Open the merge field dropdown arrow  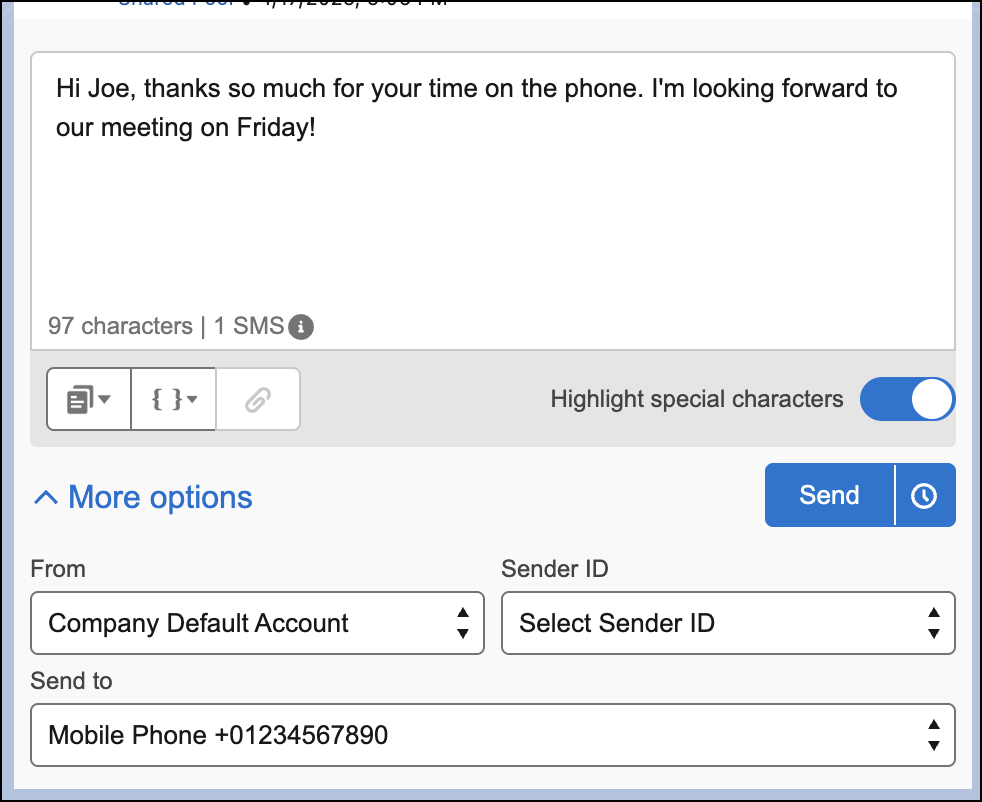192,399
